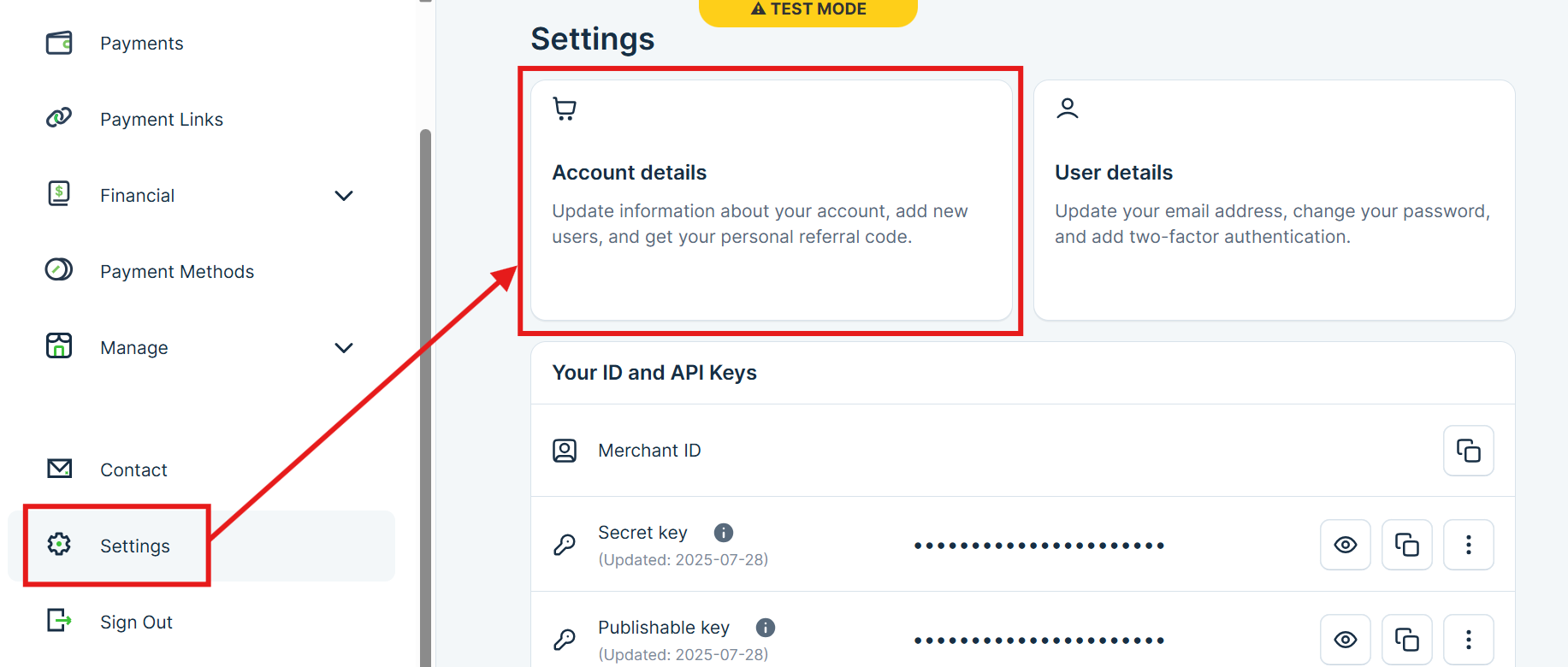Reveal the Secret key value

(x=1345, y=545)
